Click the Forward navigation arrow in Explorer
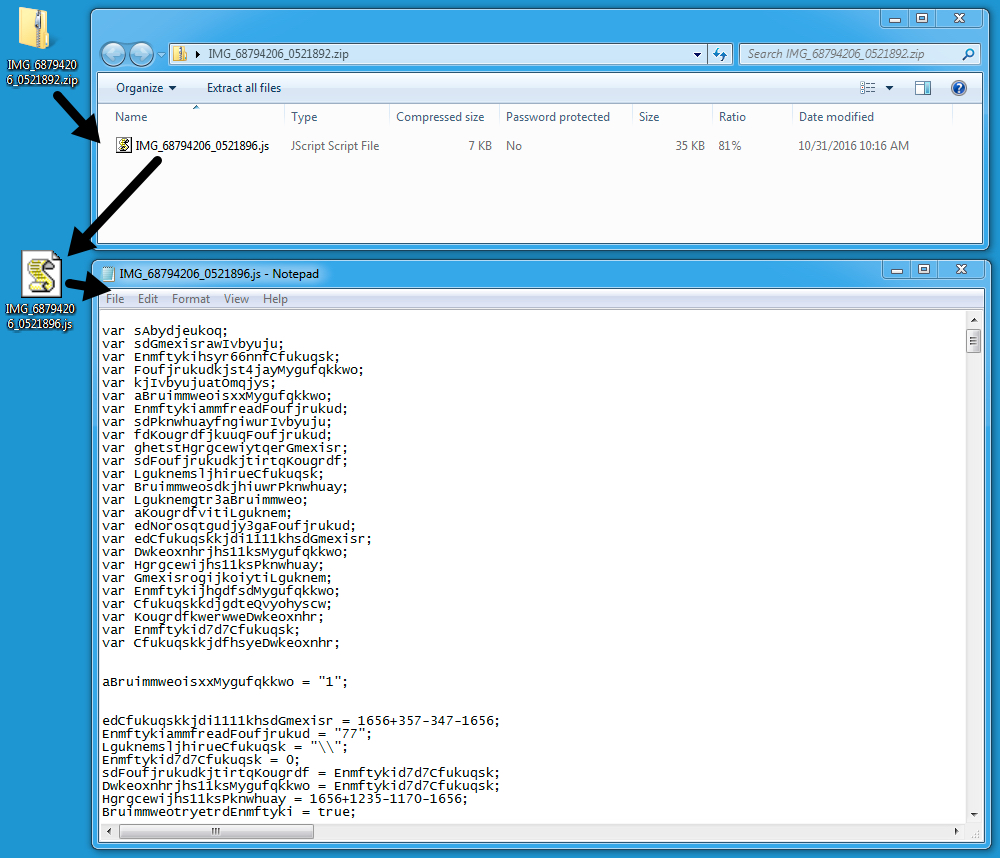1000x858 pixels. pyautogui.click(x=141, y=54)
